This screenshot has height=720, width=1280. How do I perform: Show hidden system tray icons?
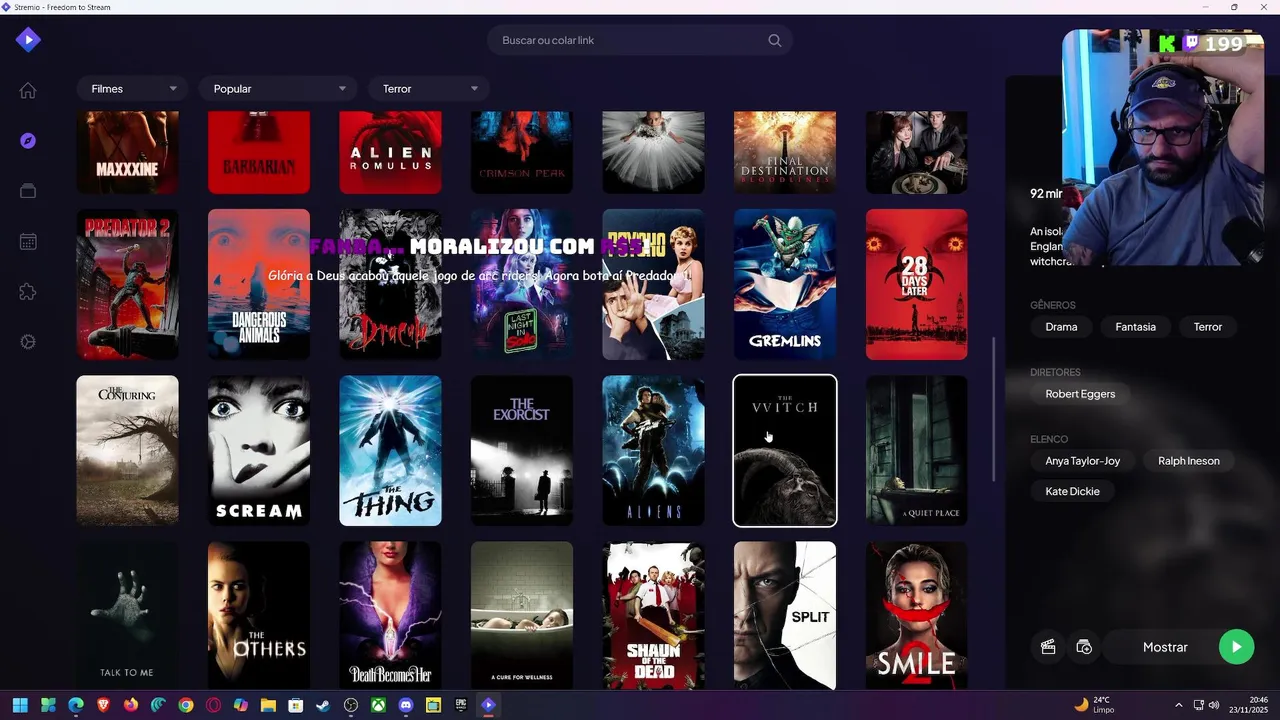pos(1178,705)
